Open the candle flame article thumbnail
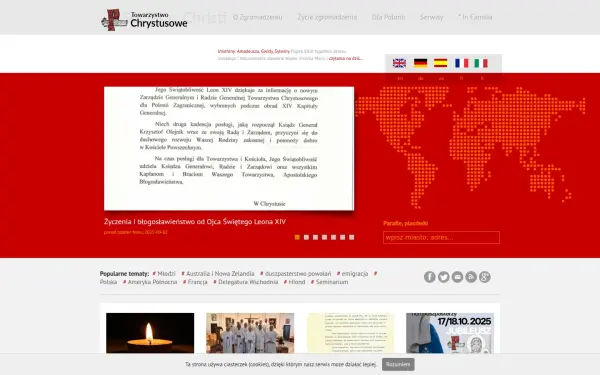Image resolution: width=600 pixels, height=375 pixels. (150, 333)
